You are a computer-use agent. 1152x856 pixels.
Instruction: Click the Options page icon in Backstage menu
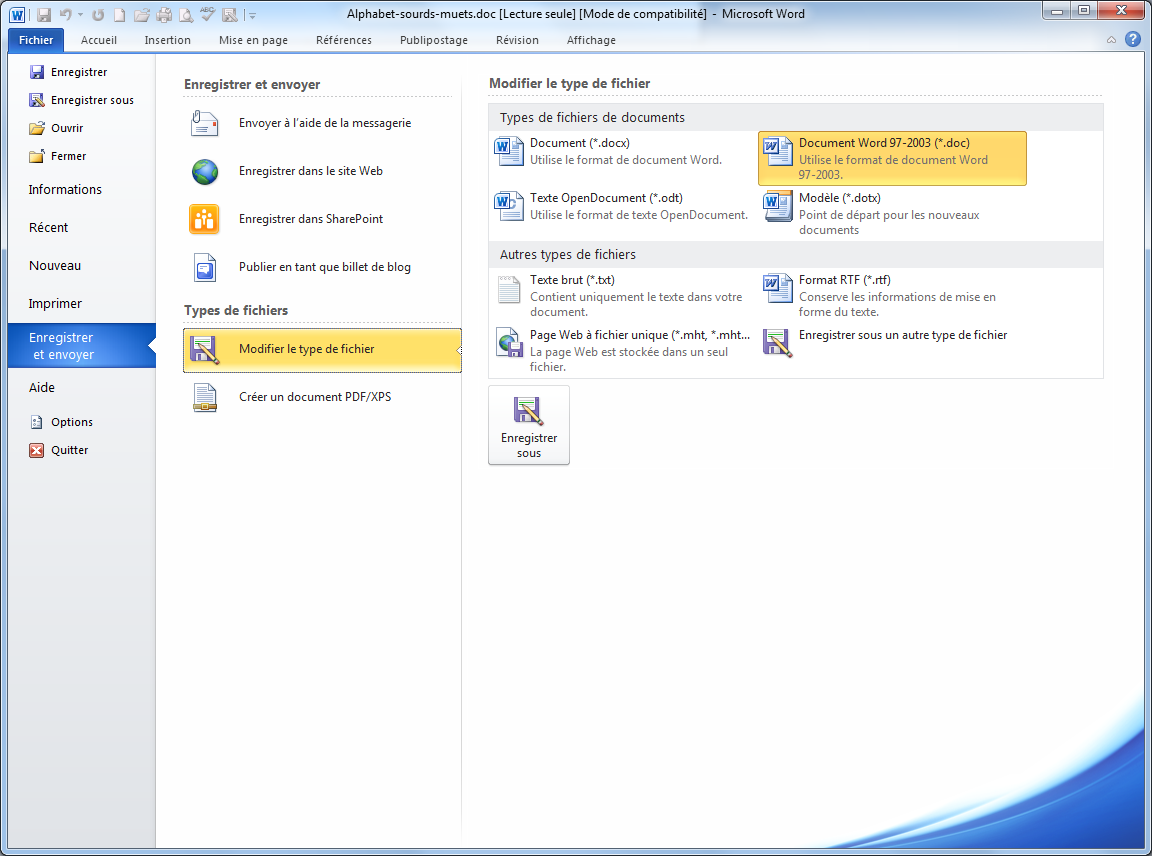[37, 422]
